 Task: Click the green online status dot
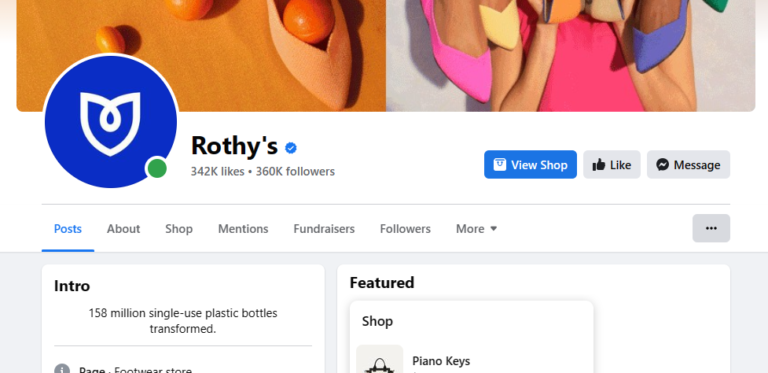(157, 169)
